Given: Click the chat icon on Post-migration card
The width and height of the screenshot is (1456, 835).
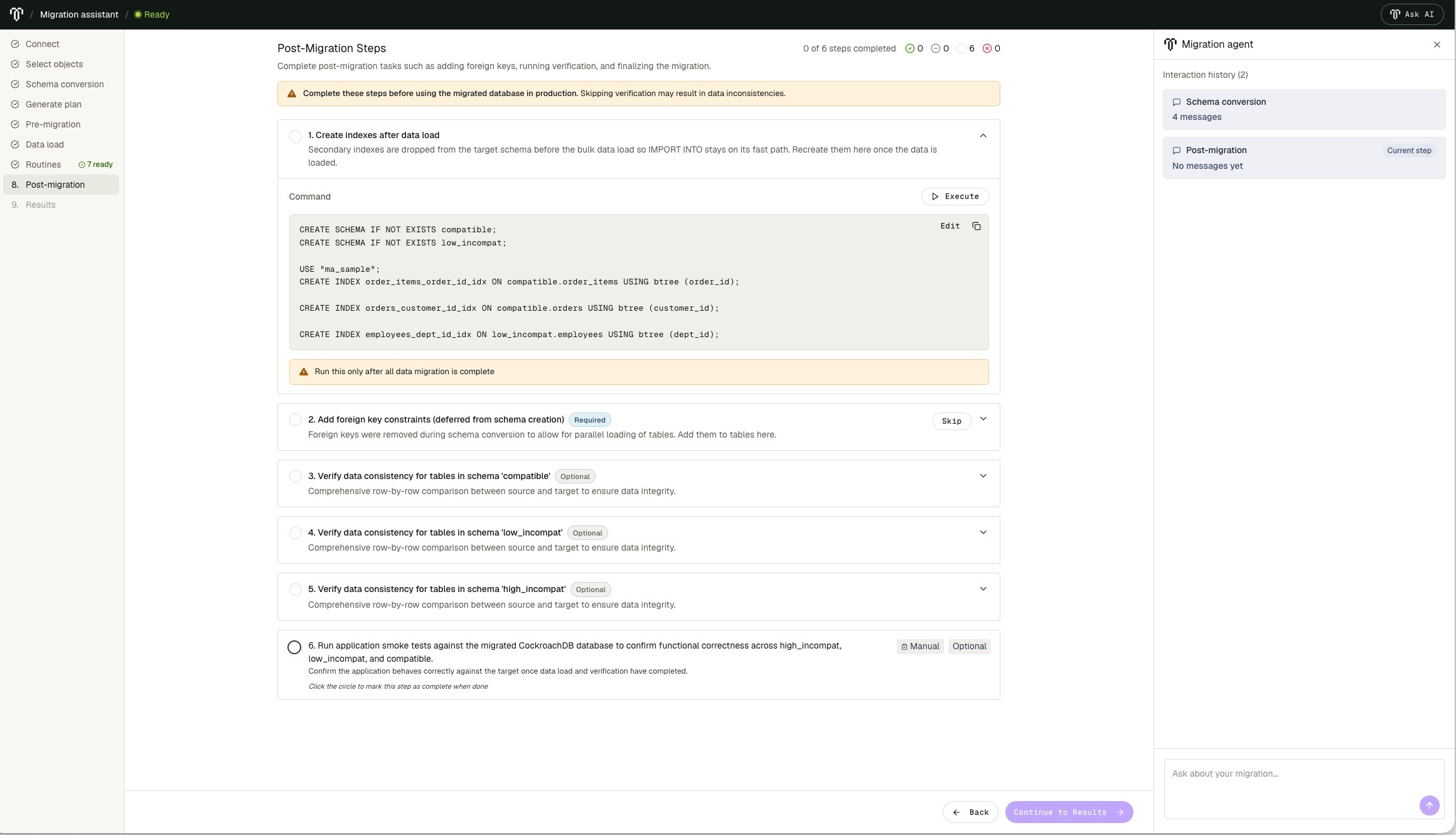Looking at the screenshot, I should click(x=1177, y=151).
